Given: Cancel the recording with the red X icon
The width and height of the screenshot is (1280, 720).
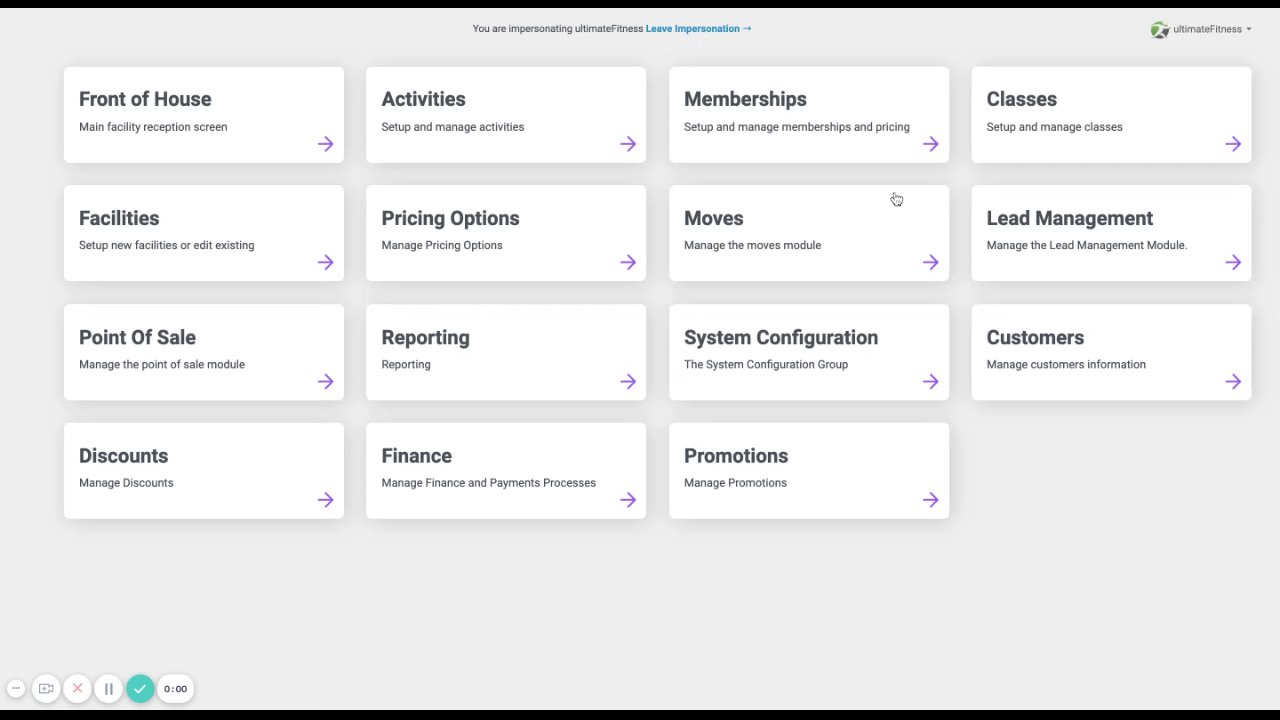Looking at the screenshot, I should click(77, 689).
